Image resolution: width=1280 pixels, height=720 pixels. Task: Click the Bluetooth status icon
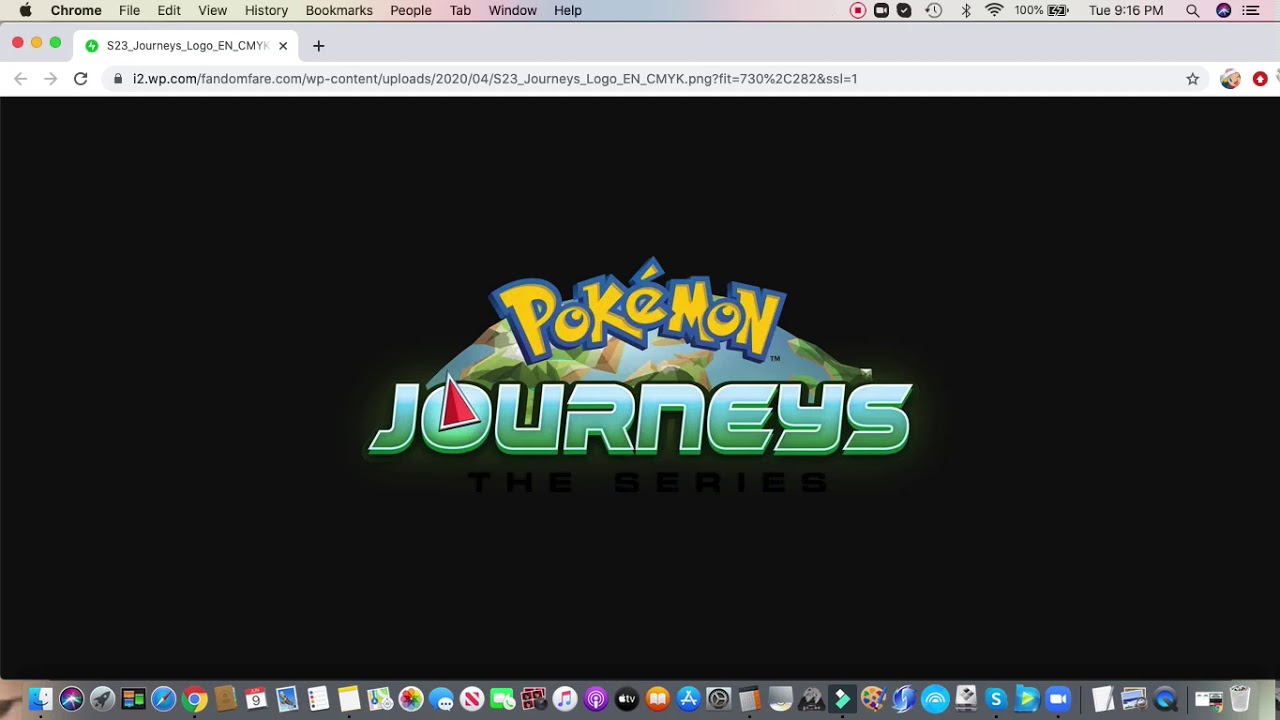[966, 10]
